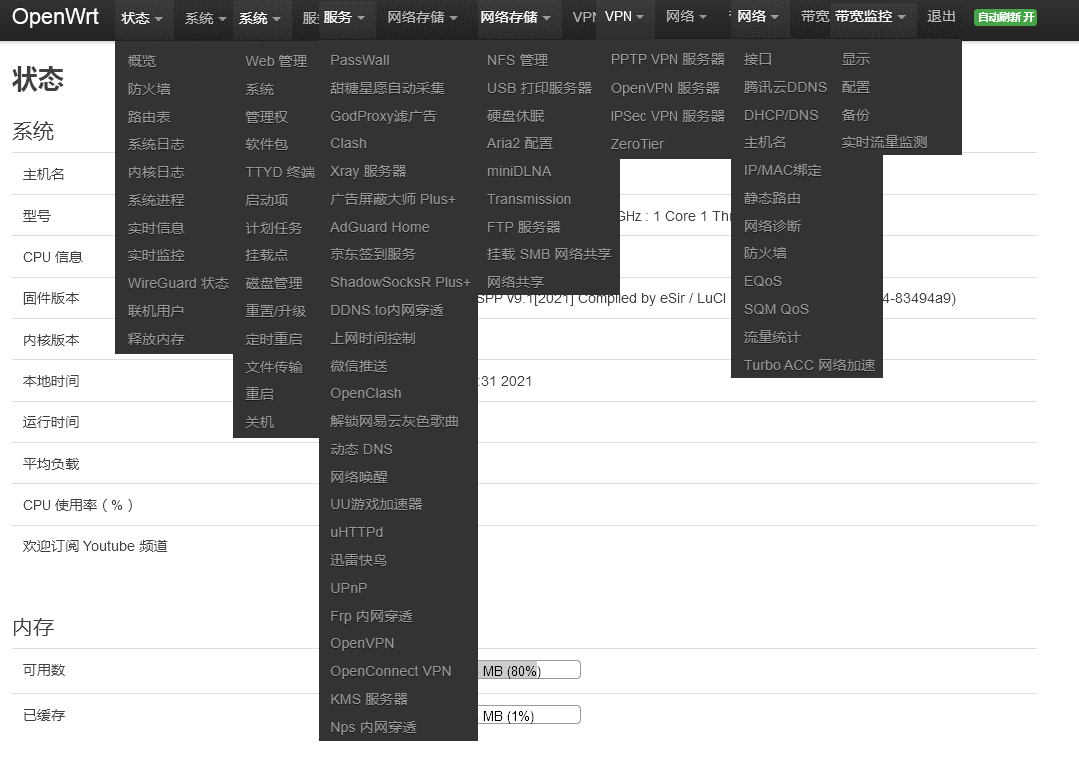1079x760 pixels.
Task: Open Xray 服务器 menu entry
Action: click(368, 171)
